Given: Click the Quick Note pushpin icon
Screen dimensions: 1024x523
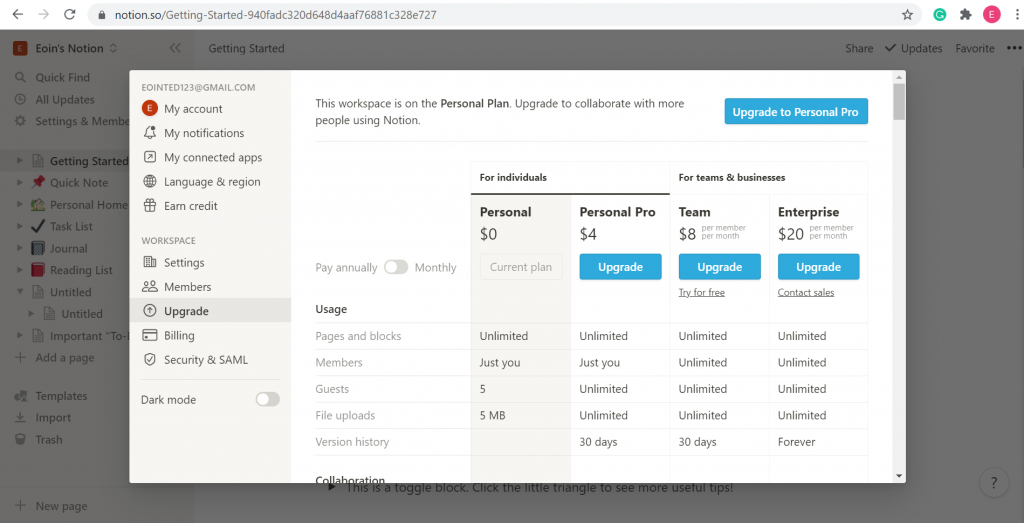Looking at the screenshot, I should pos(38,182).
